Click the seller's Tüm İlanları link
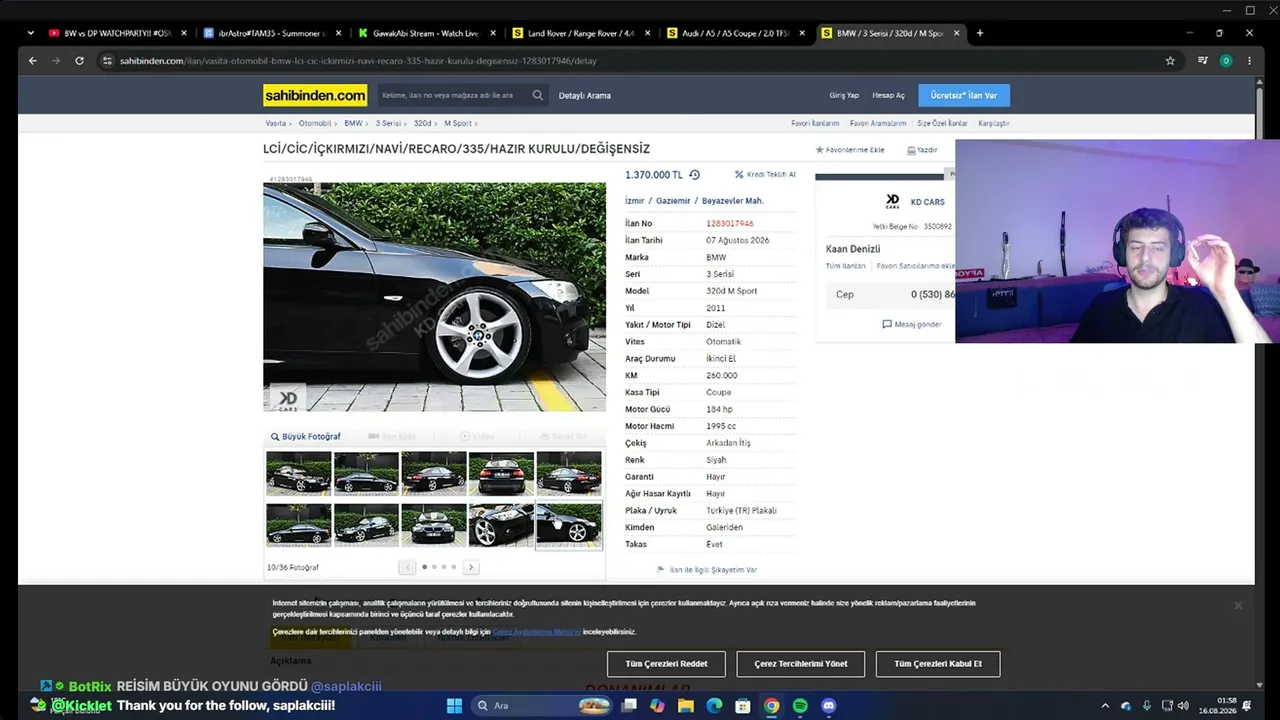The image size is (1280, 720). tap(845, 266)
